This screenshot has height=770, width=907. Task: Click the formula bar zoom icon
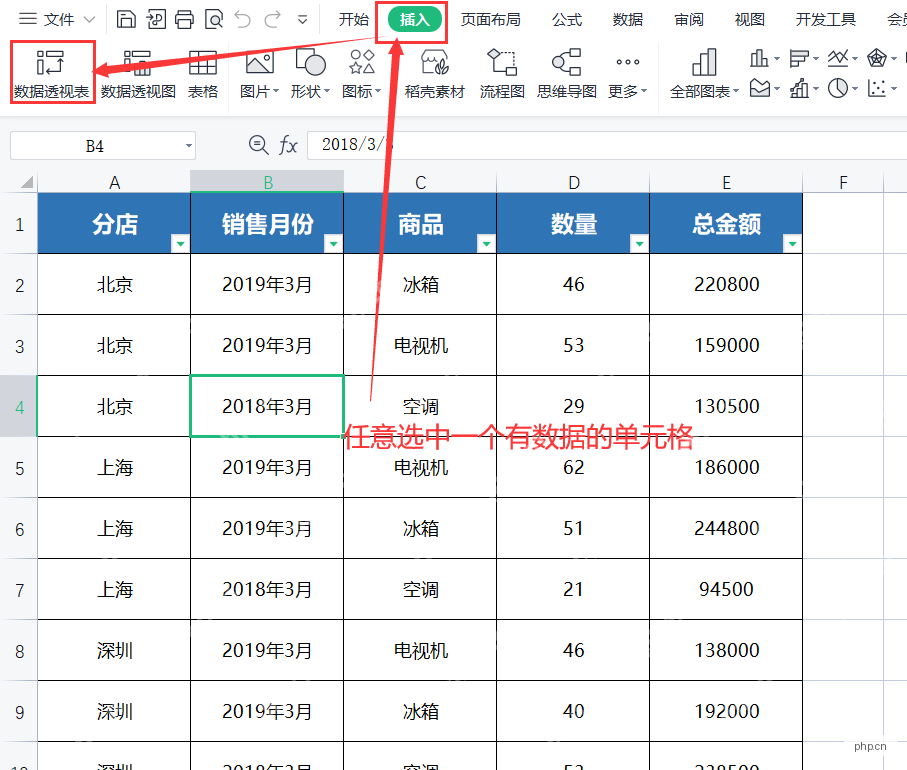259,145
